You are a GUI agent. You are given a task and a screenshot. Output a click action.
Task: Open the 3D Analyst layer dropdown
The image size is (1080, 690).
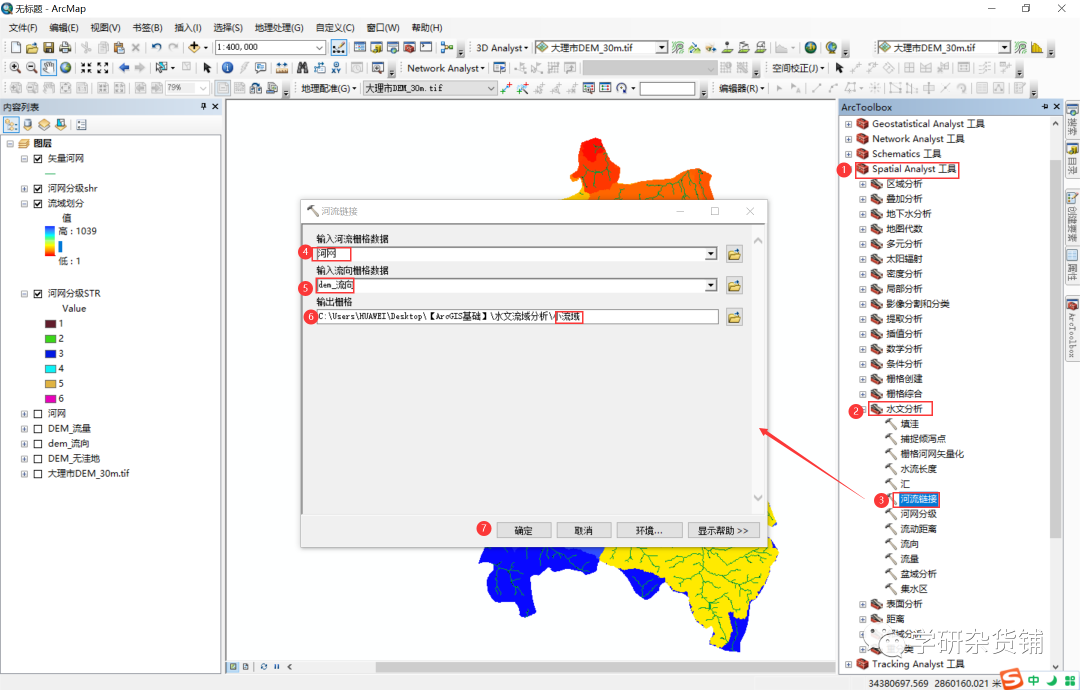pos(661,48)
